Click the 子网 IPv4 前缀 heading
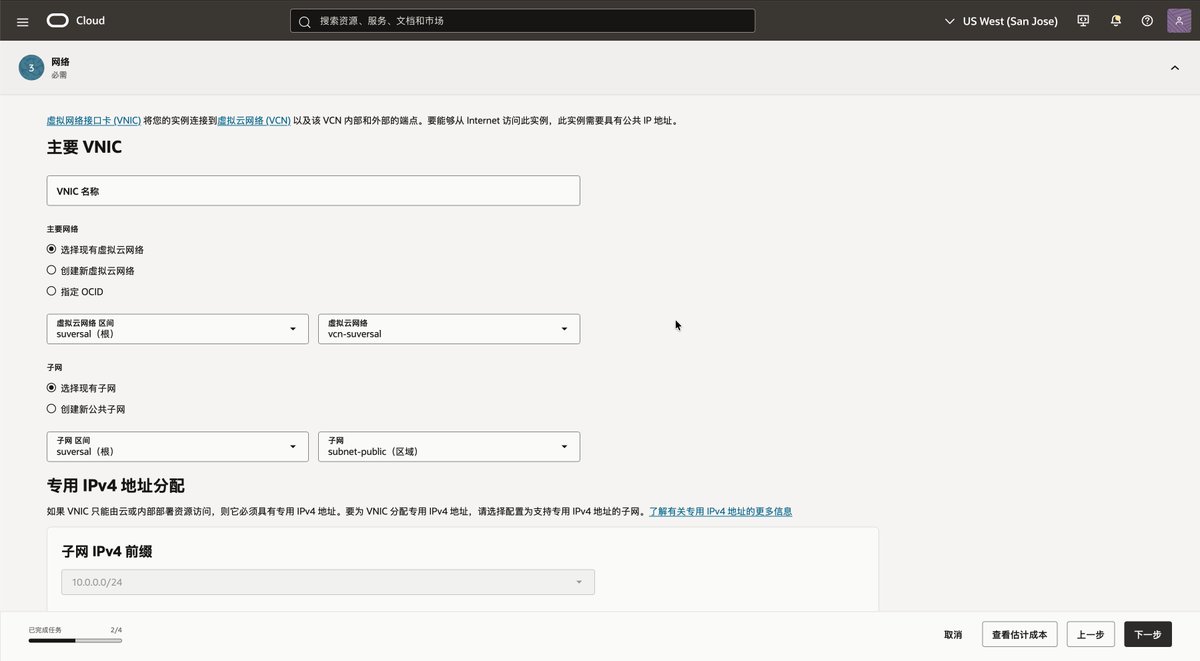Viewport: 1200px width, 661px height. click(107, 551)
